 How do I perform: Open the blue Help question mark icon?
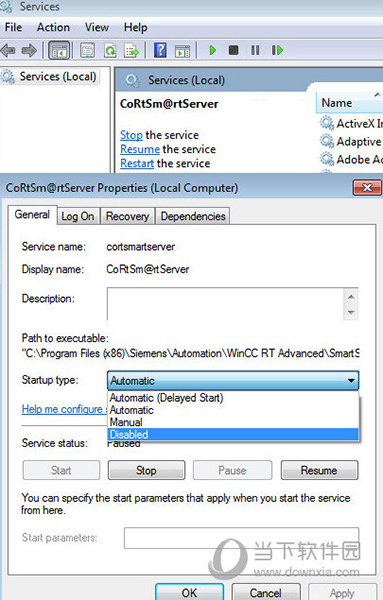[x=160, y=50]
